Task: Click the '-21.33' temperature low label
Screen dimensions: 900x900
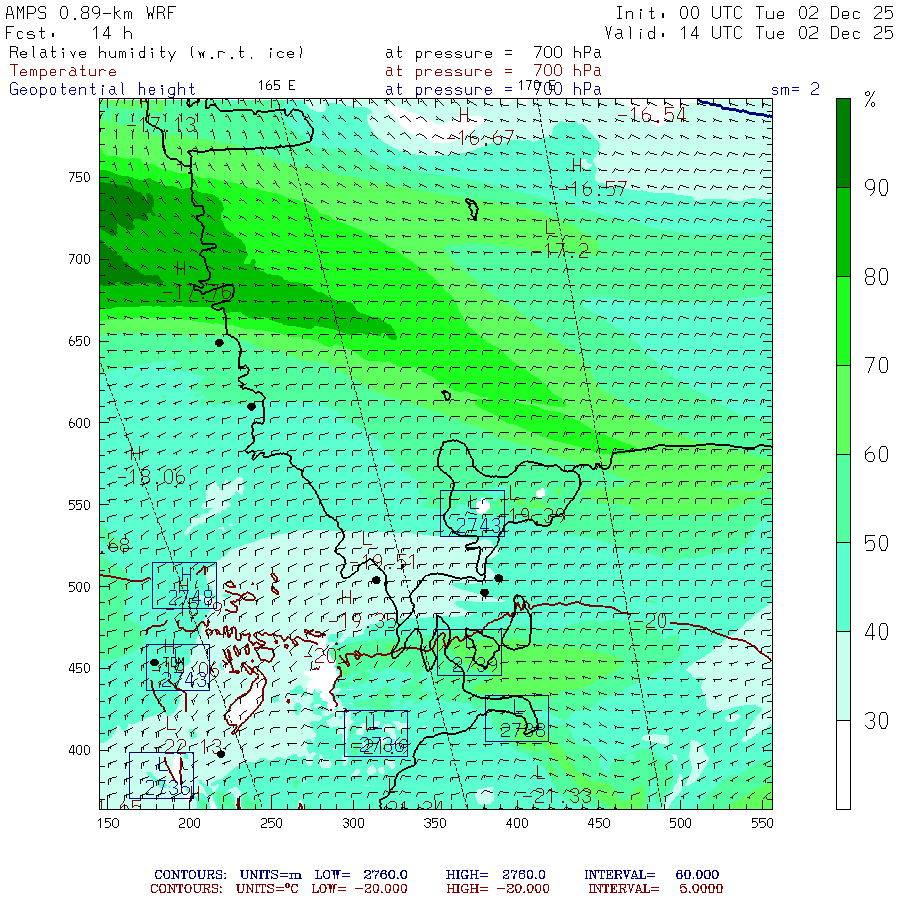Action: [557, 796]
